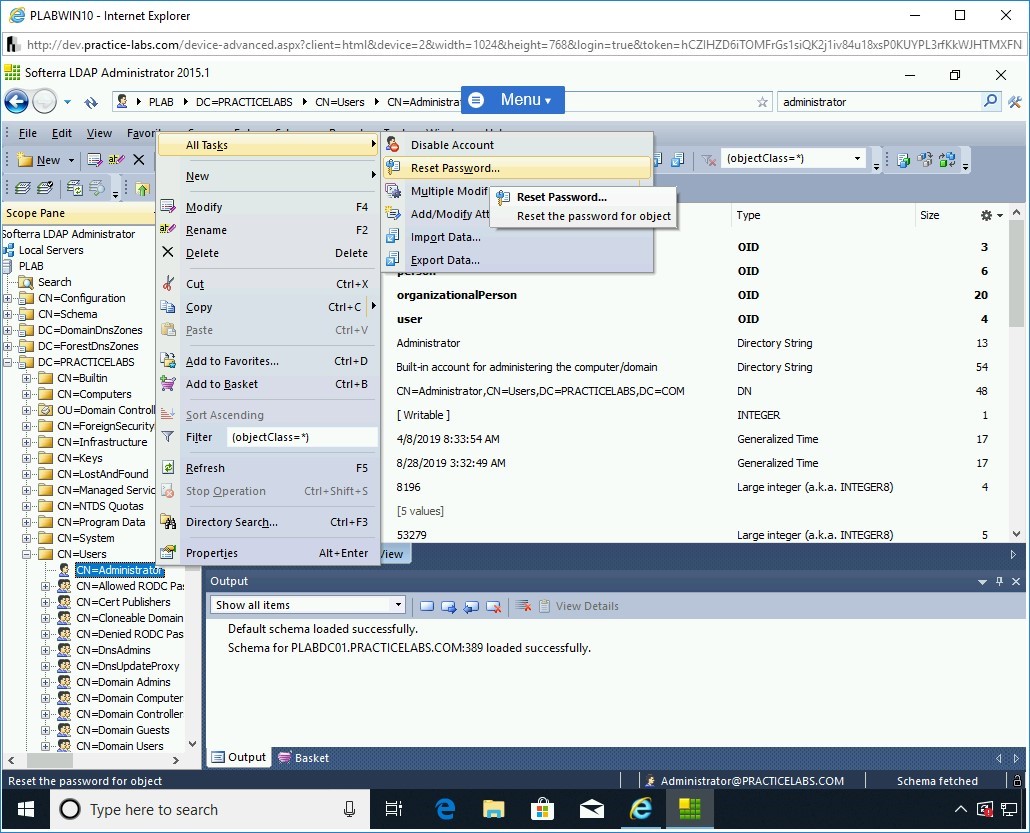The image size is (1030, 833).
Task: Open the Show all items dropdown
Action: 398,605
